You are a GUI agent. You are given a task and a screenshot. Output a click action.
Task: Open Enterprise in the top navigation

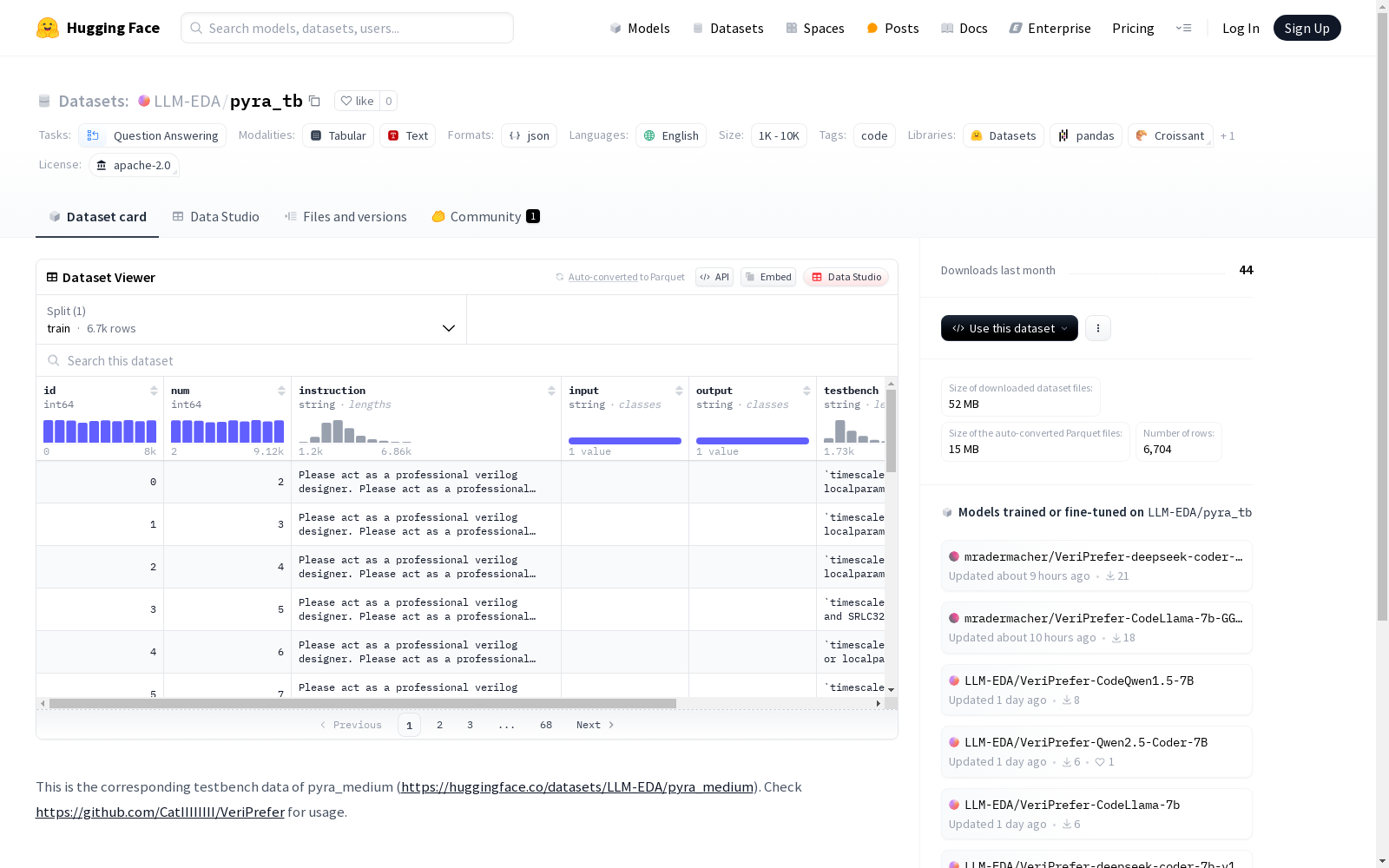[x=1050, y=28]
